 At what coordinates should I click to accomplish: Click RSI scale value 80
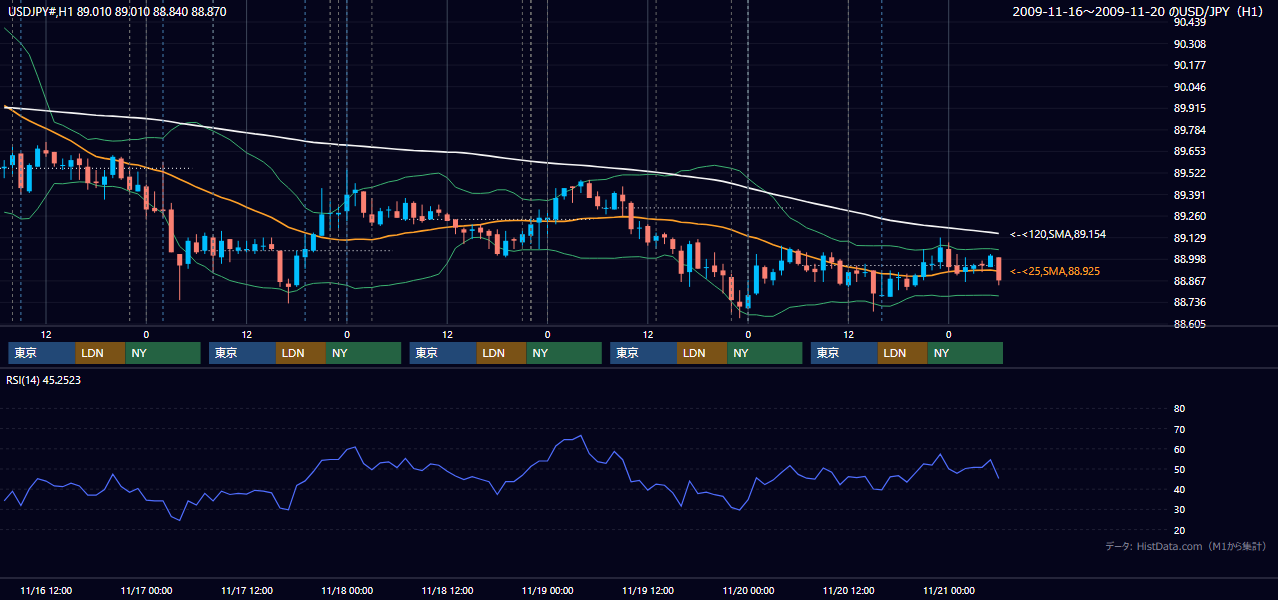tap(1179, 409)
